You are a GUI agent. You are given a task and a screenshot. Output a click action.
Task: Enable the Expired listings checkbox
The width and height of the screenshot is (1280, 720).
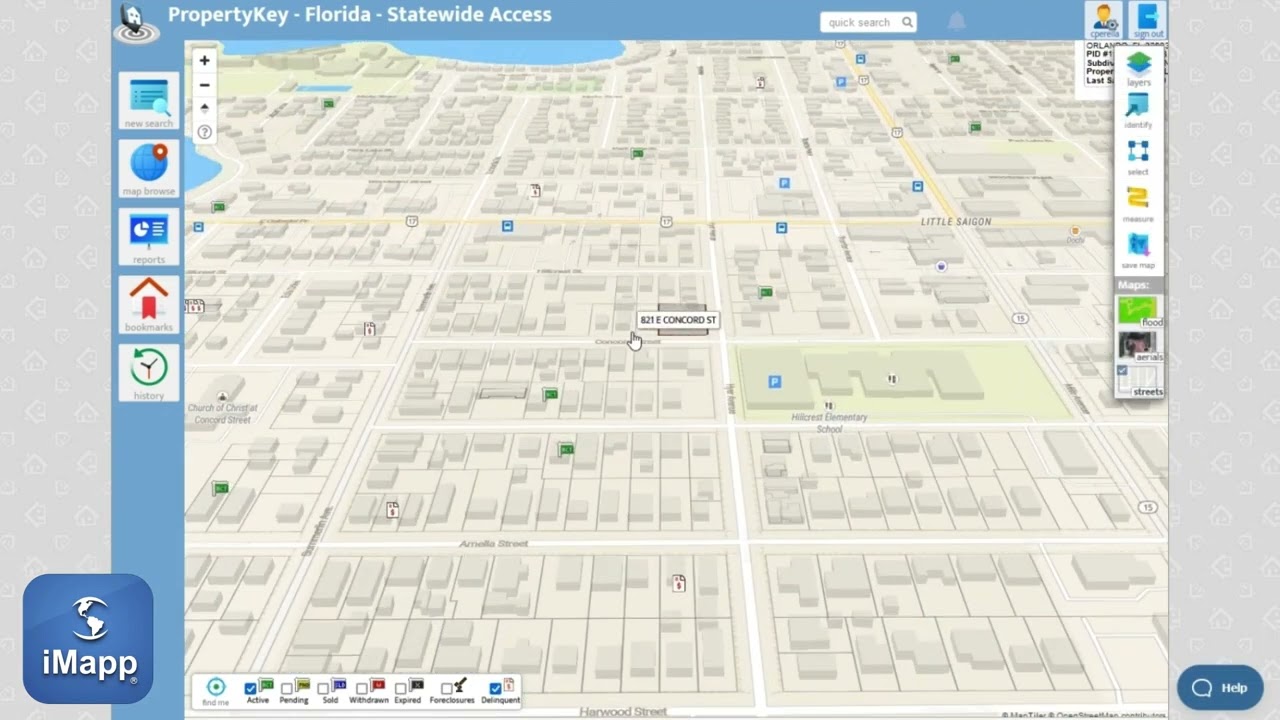(400, 689)
